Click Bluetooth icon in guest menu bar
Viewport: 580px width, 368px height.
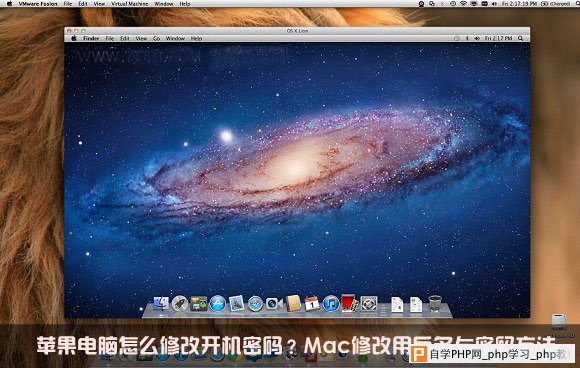[x=467, y=38]
